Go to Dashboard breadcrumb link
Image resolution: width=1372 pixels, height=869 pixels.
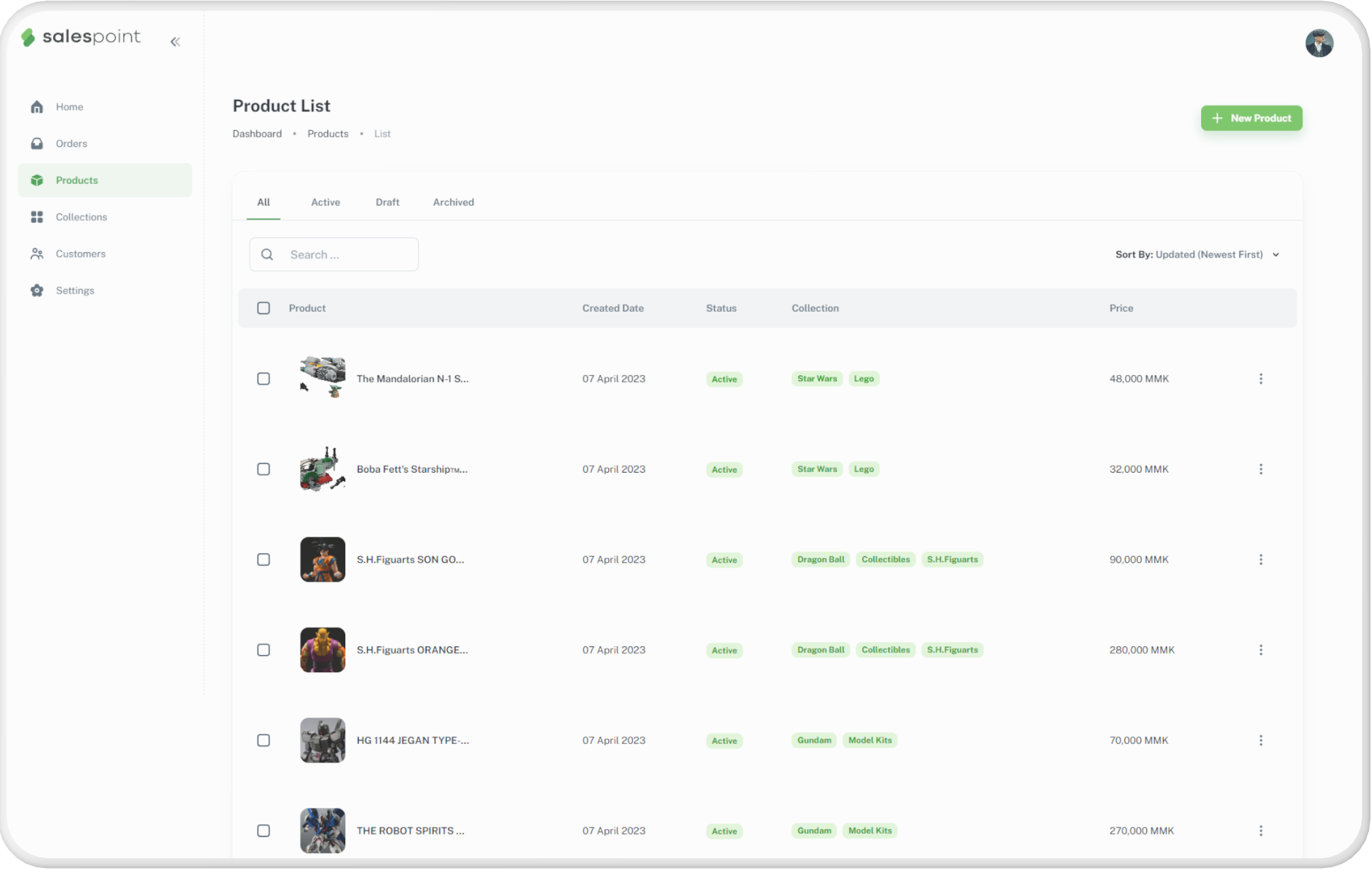257,134
